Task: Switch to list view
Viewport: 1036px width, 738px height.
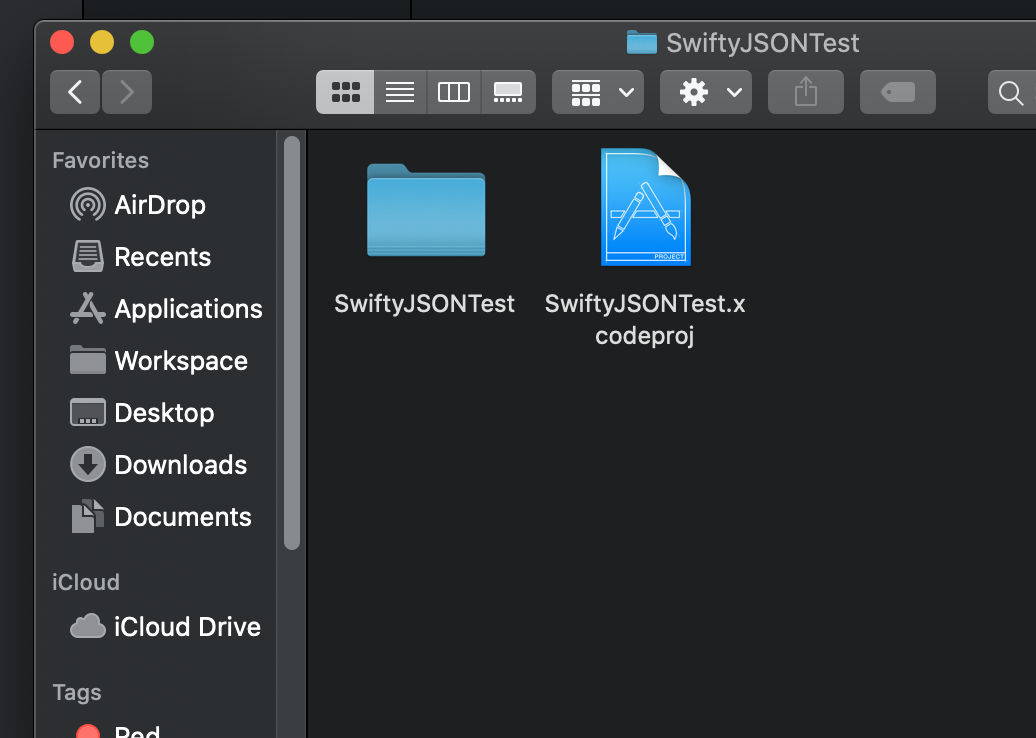Action: tap(400, 92)
